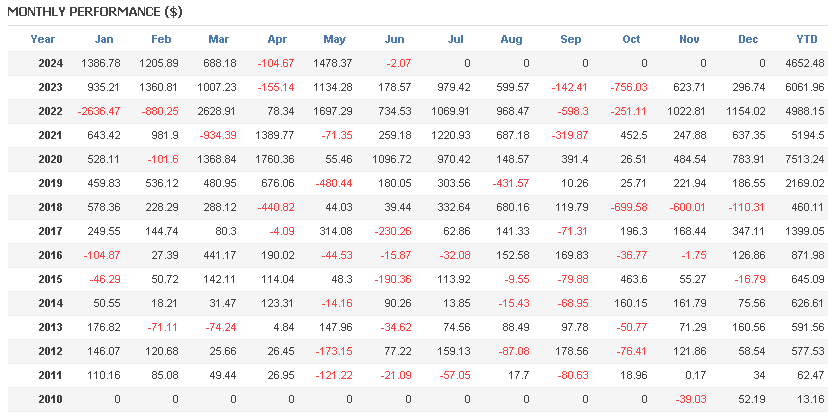834x413 pixels.
Task: Click the Jun column header
Action: coord(394,40)
